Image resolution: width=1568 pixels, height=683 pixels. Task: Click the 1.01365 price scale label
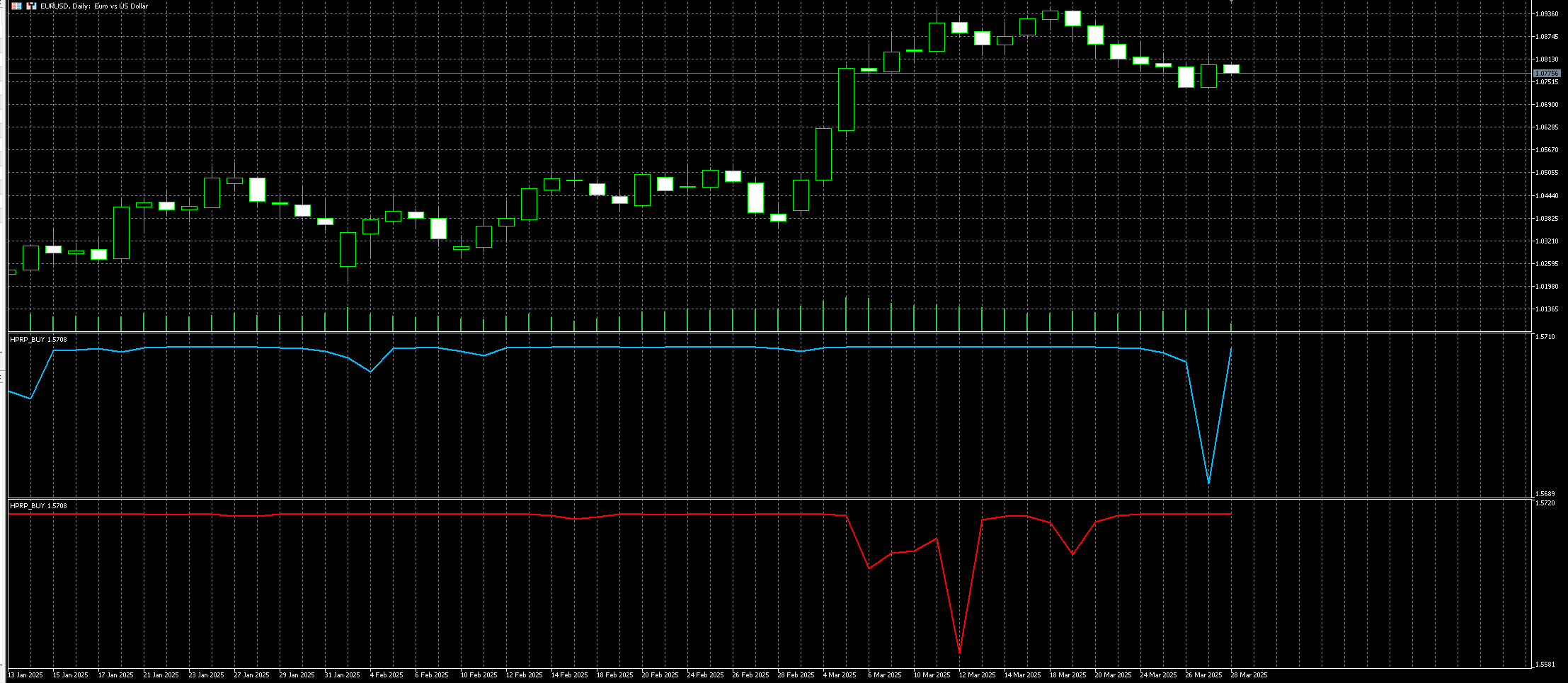[x=1547, y=309]
